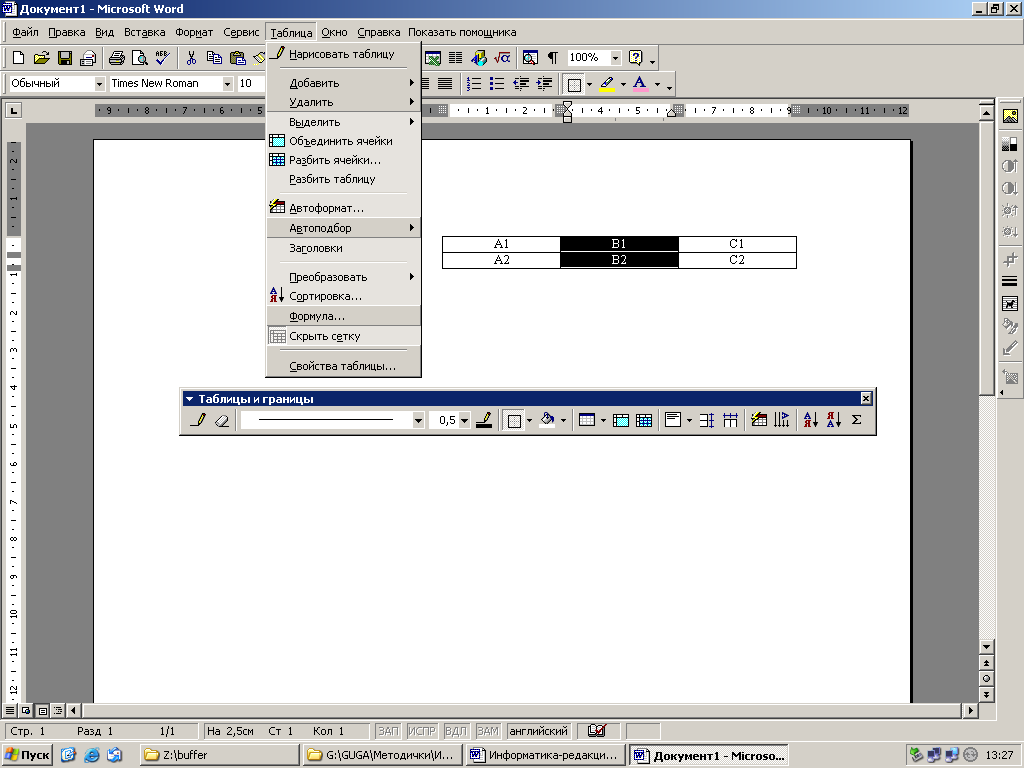Merge cells icon in Таблицы и границы
The width and height of the screenshot is (1024, 768).
(620, 420)
